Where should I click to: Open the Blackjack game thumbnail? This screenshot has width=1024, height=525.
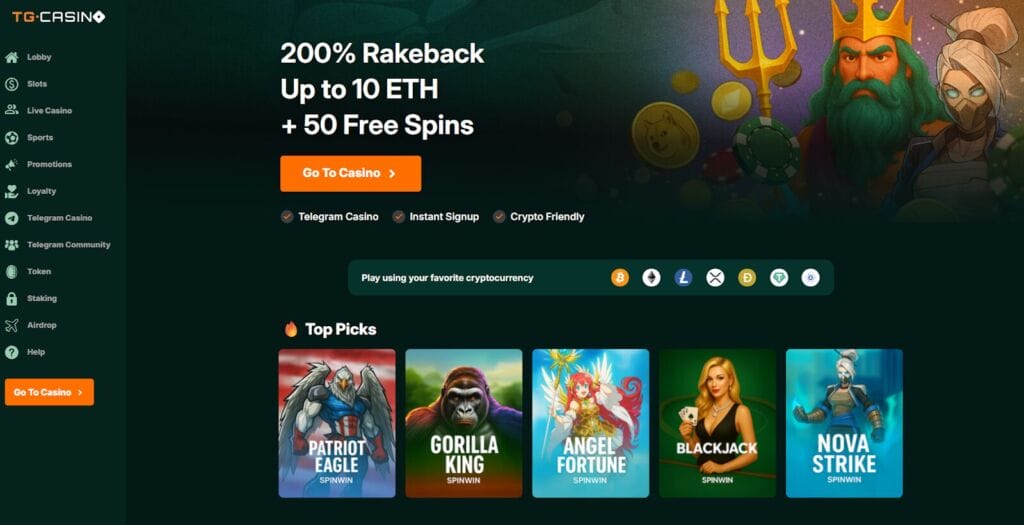point(717,423)
